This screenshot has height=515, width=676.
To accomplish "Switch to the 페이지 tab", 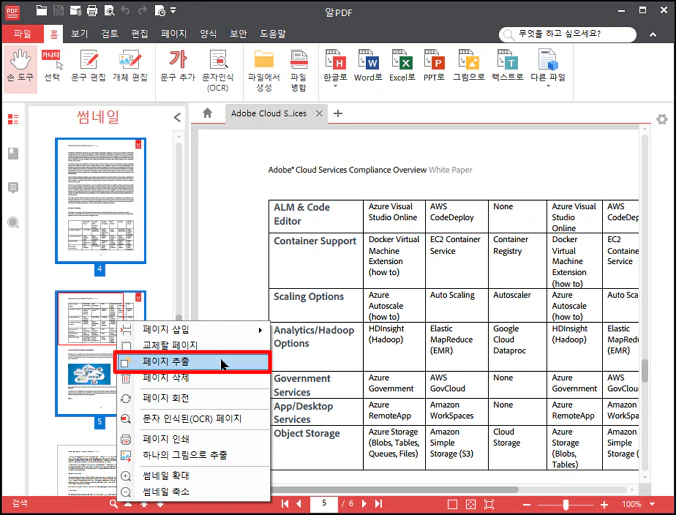I will point(174,34).
